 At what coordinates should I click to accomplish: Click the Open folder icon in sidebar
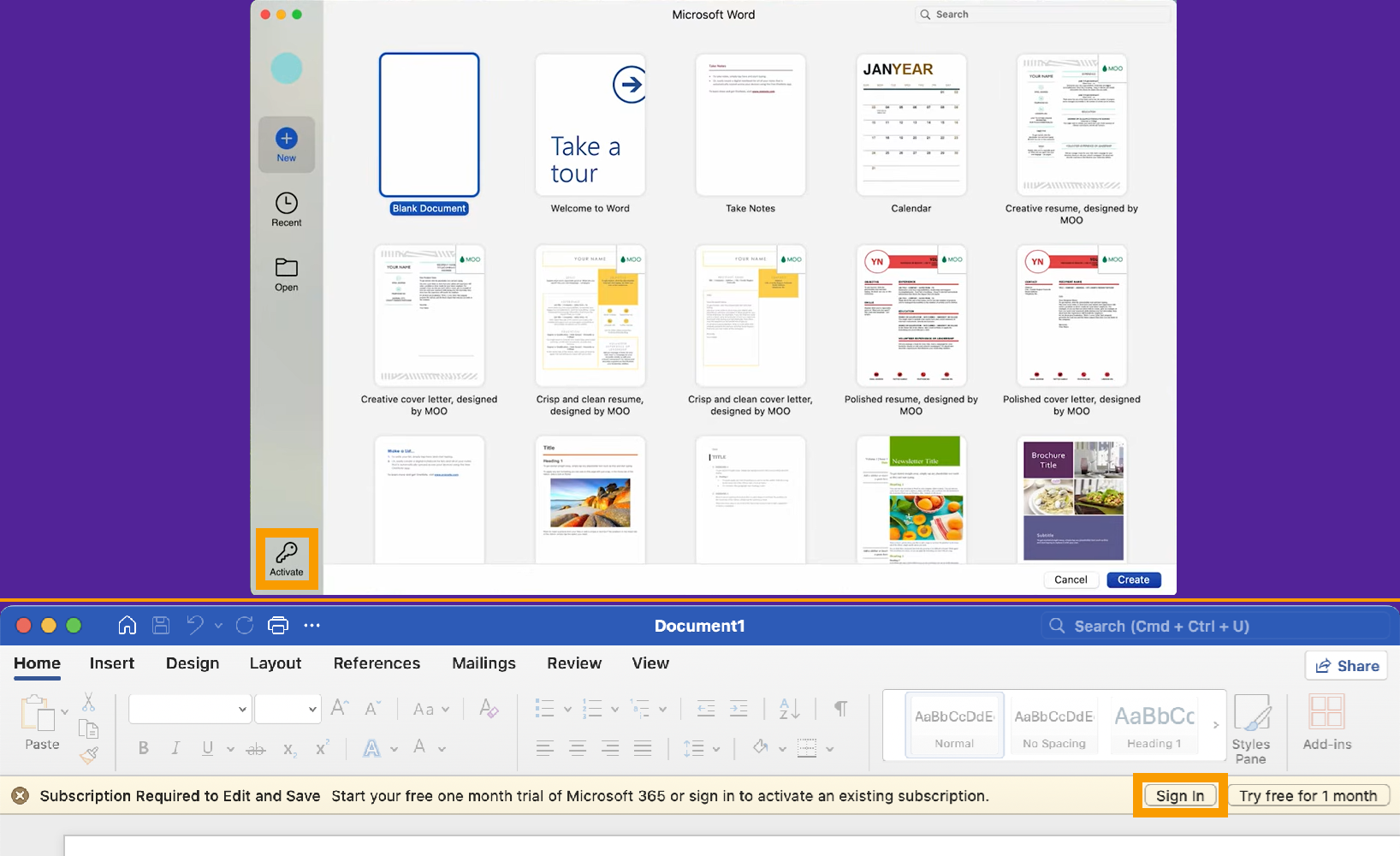[x=286, y=267]
